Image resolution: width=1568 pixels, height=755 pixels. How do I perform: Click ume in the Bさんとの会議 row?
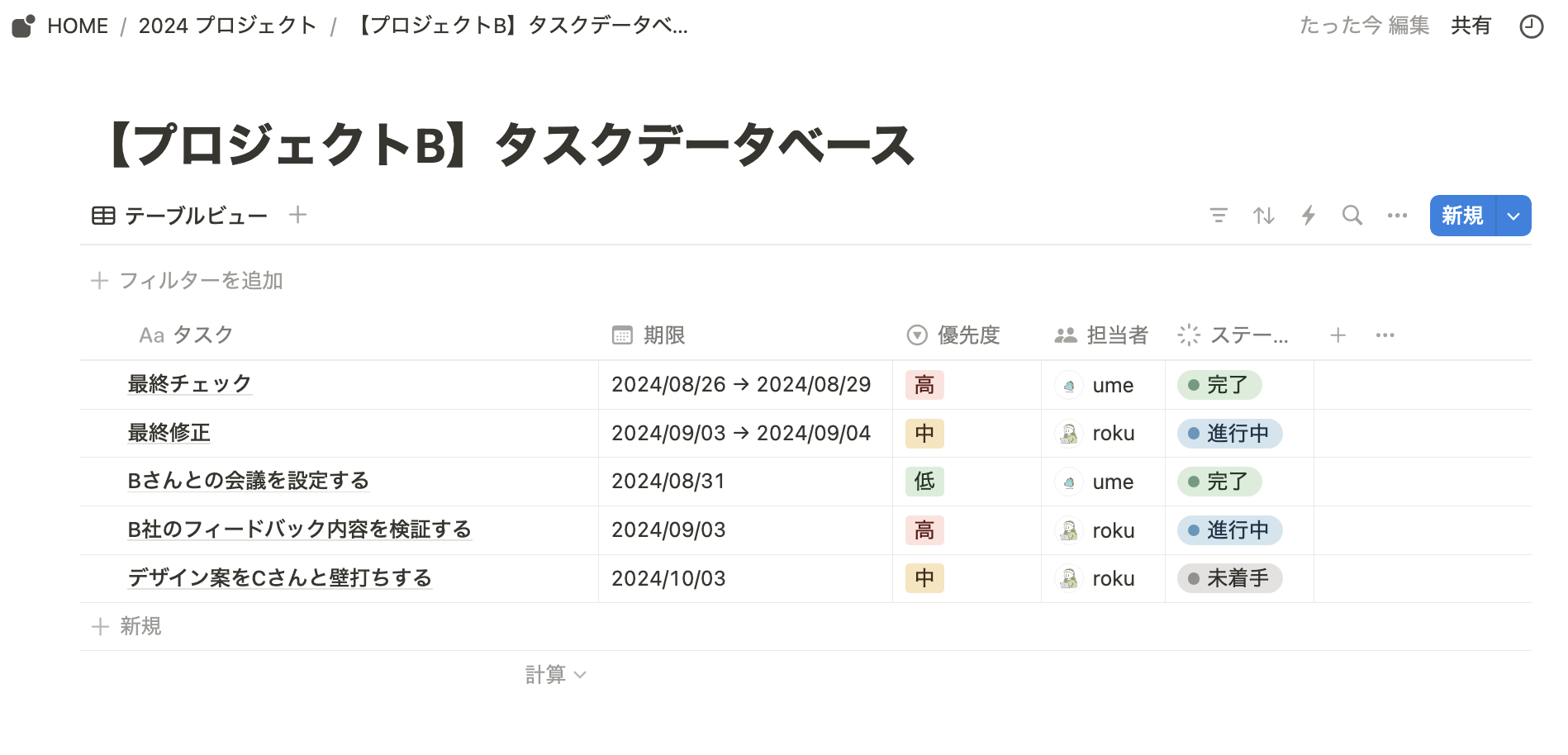coord(1113,482)
